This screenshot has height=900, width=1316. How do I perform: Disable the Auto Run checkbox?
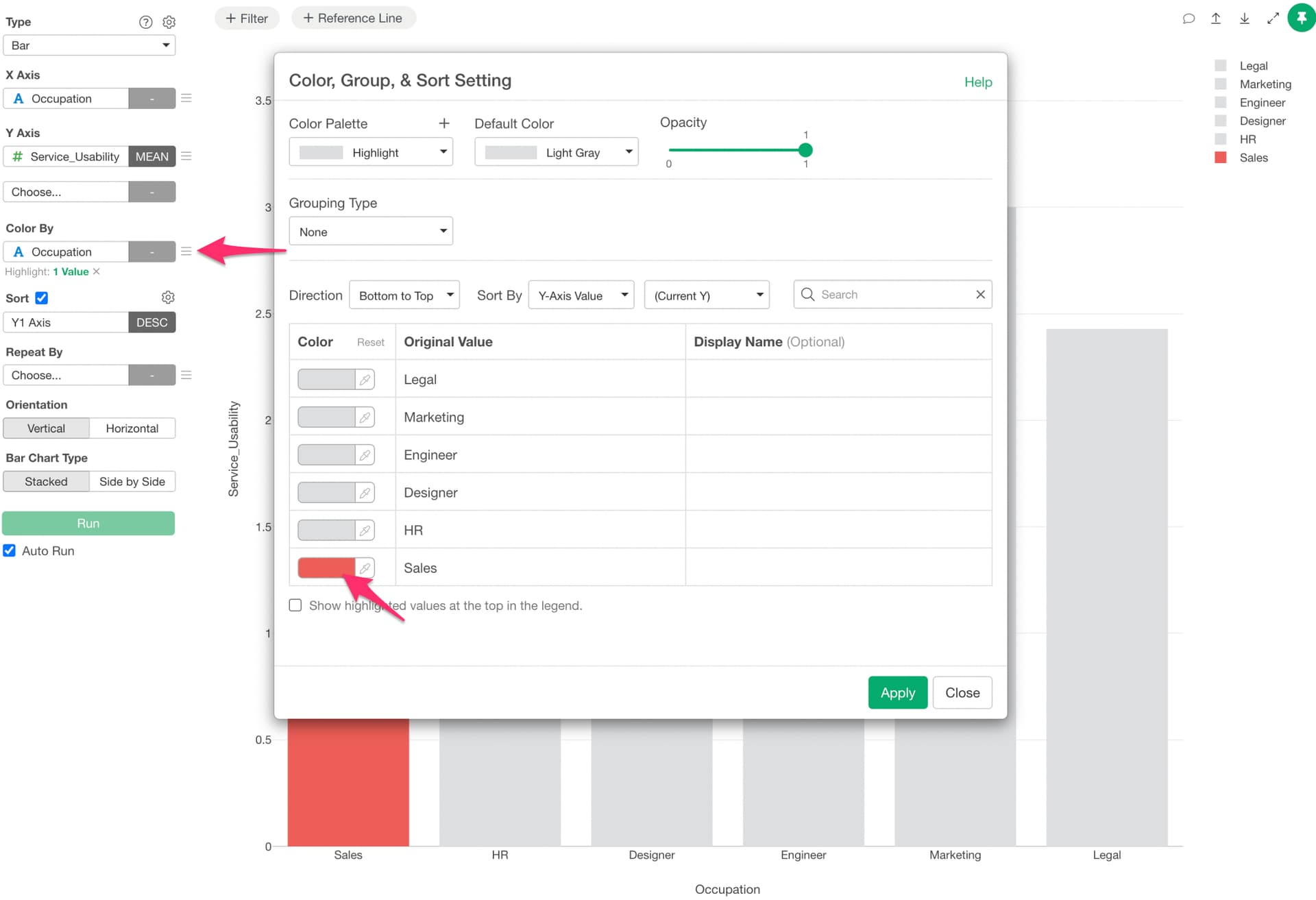tap(10, 550)
